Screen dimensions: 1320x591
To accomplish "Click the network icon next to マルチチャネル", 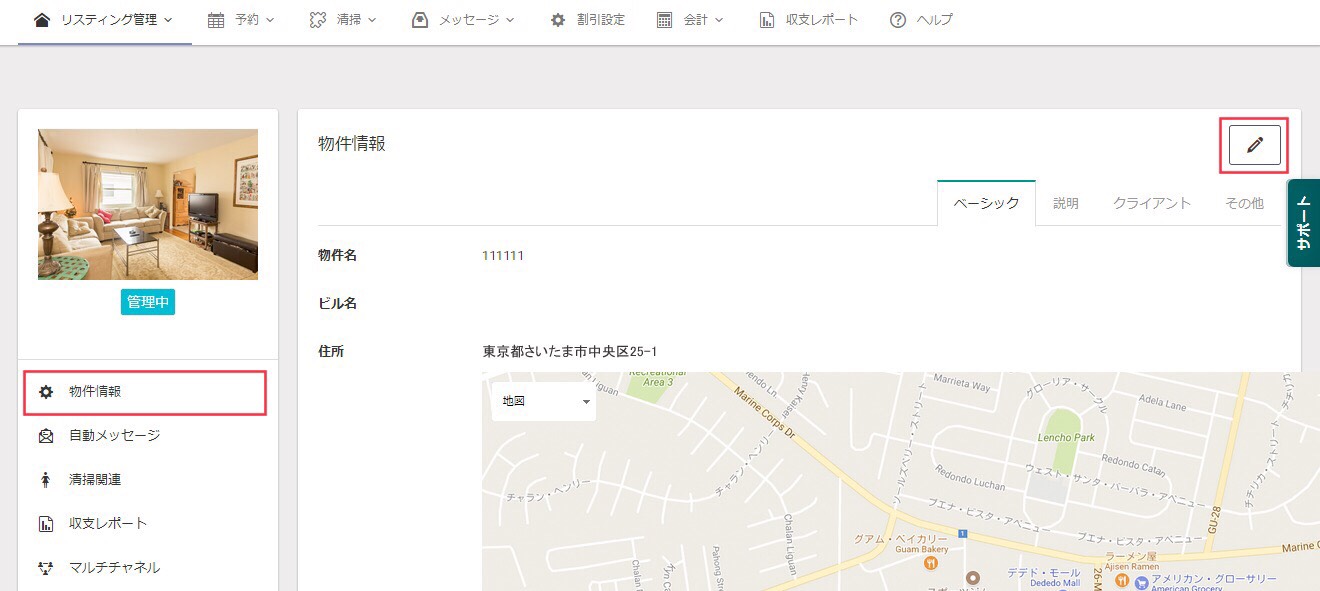I will (45, 568).
